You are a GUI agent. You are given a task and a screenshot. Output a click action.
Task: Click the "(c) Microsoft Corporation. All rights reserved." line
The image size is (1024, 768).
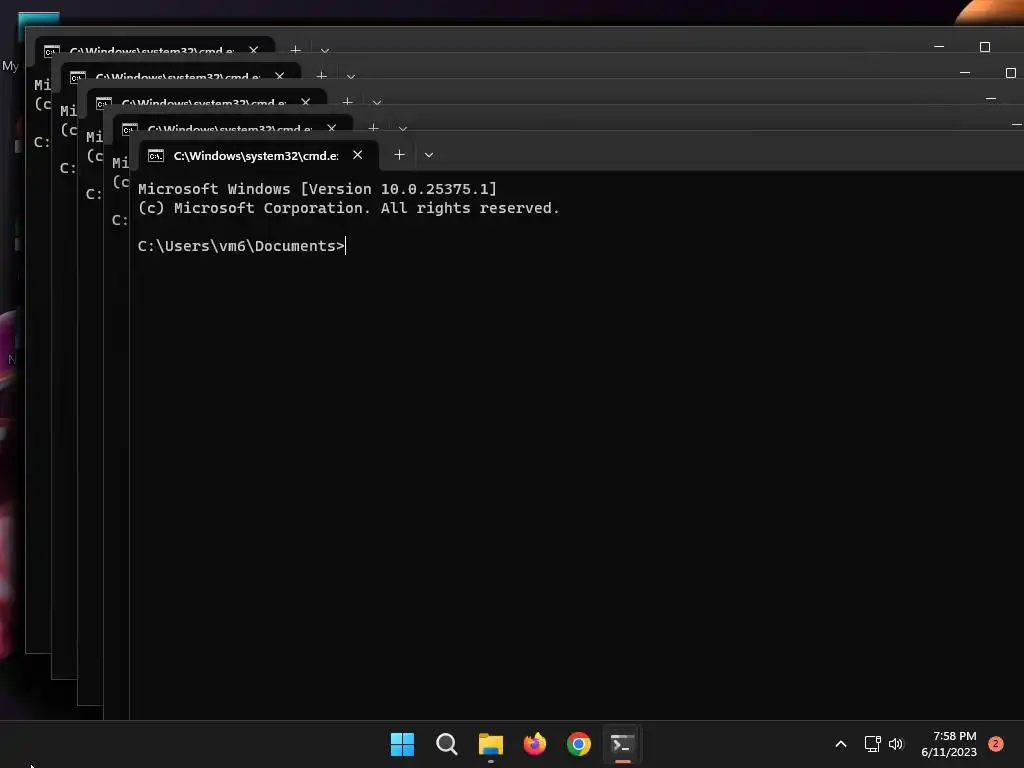[x=349, y=208]
